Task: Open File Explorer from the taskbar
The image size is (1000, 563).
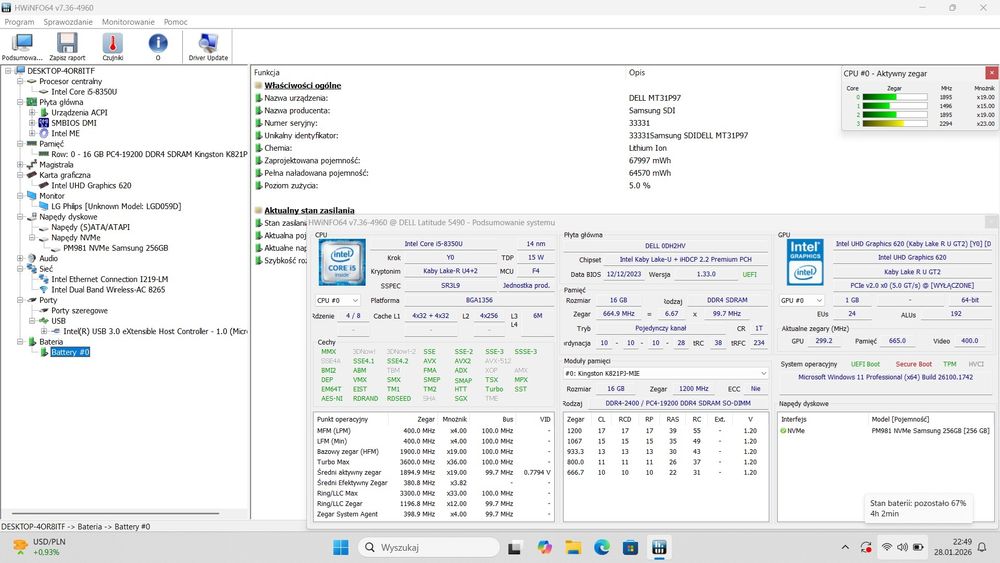Action: coord(573,547)
